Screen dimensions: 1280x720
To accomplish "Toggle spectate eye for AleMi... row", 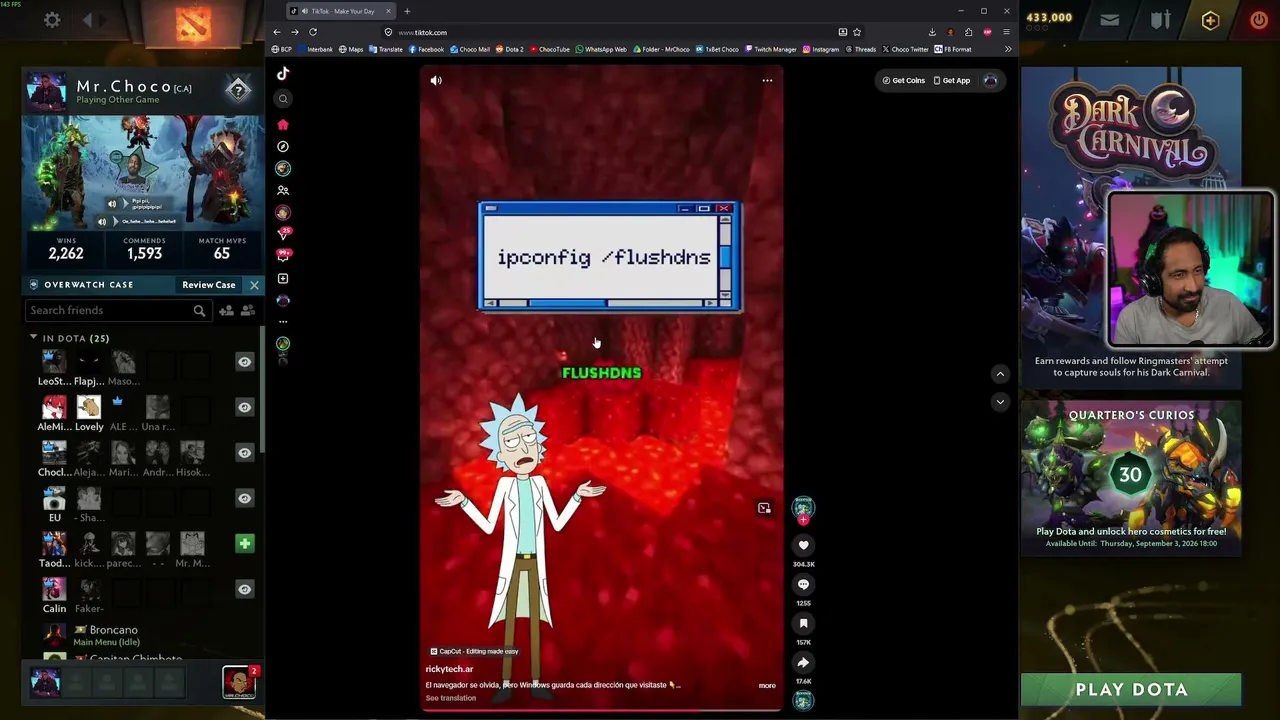I will 244,407.
